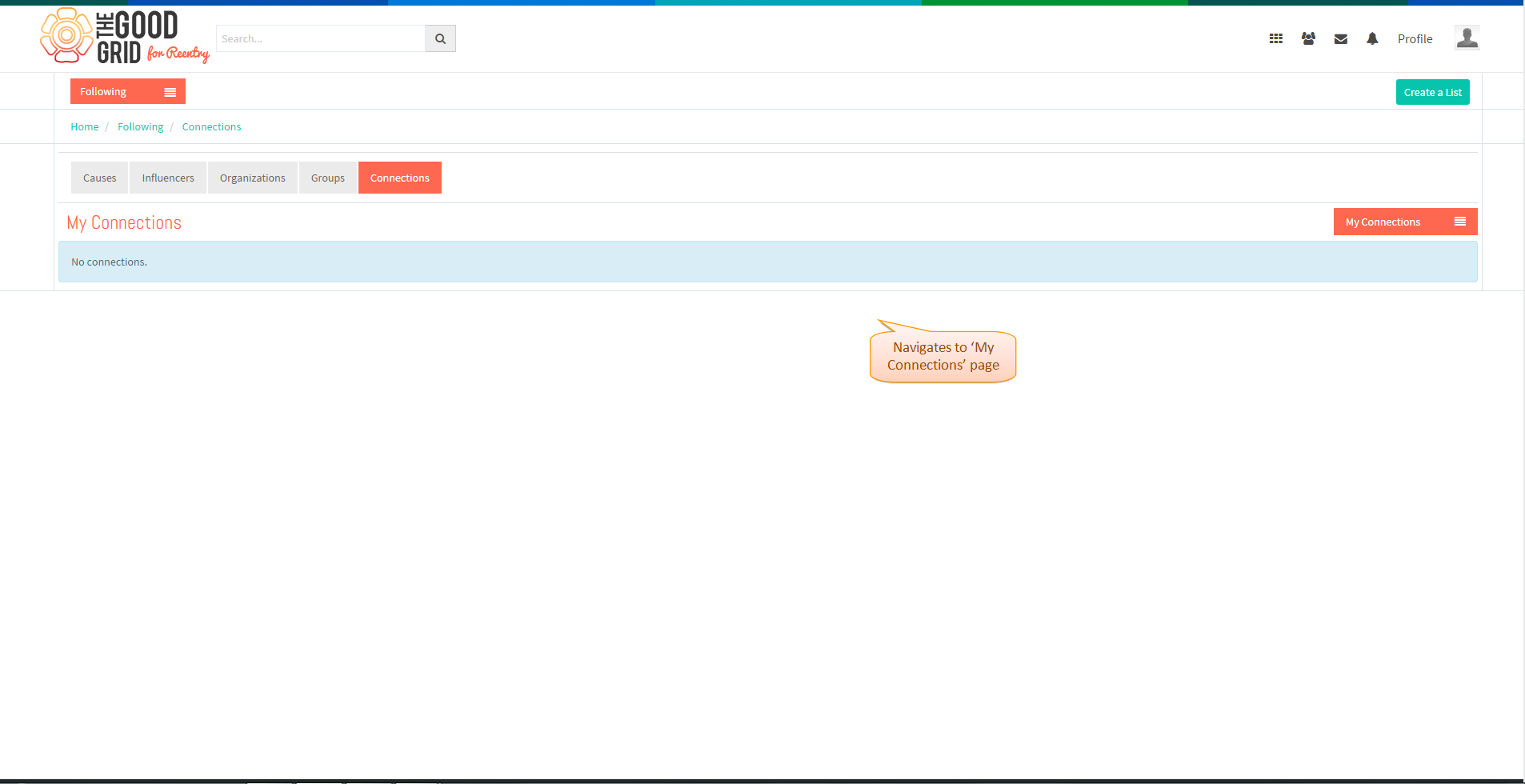Go to Home breadcrumb link
The image size is (1525, 784).
(85, 126)
